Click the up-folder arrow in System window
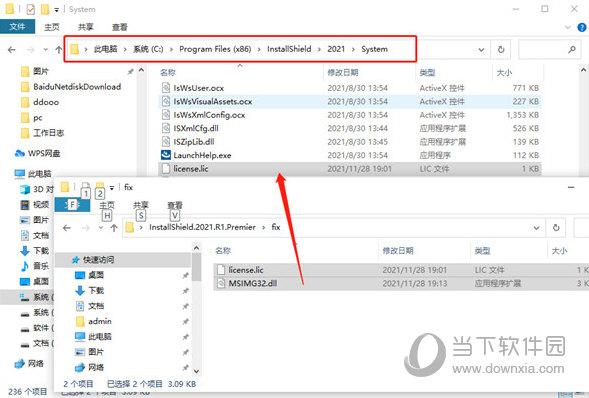The width and height of the screenshot is (589, 398). (x=59, y=50)
